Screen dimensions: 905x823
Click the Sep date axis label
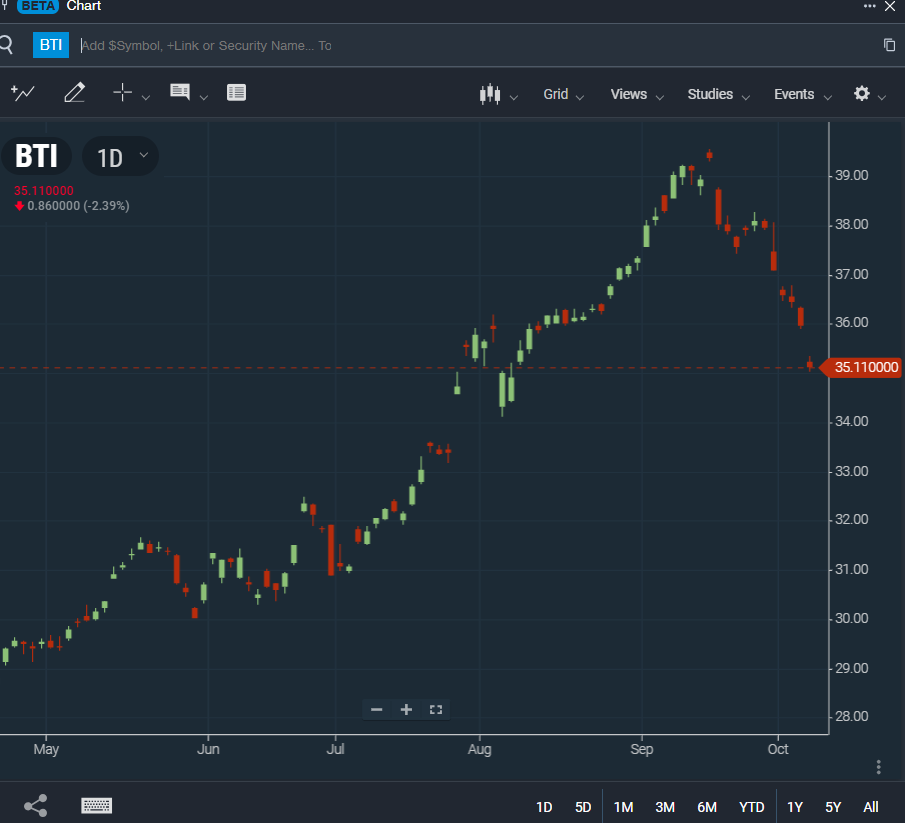[x=641, y=749]
